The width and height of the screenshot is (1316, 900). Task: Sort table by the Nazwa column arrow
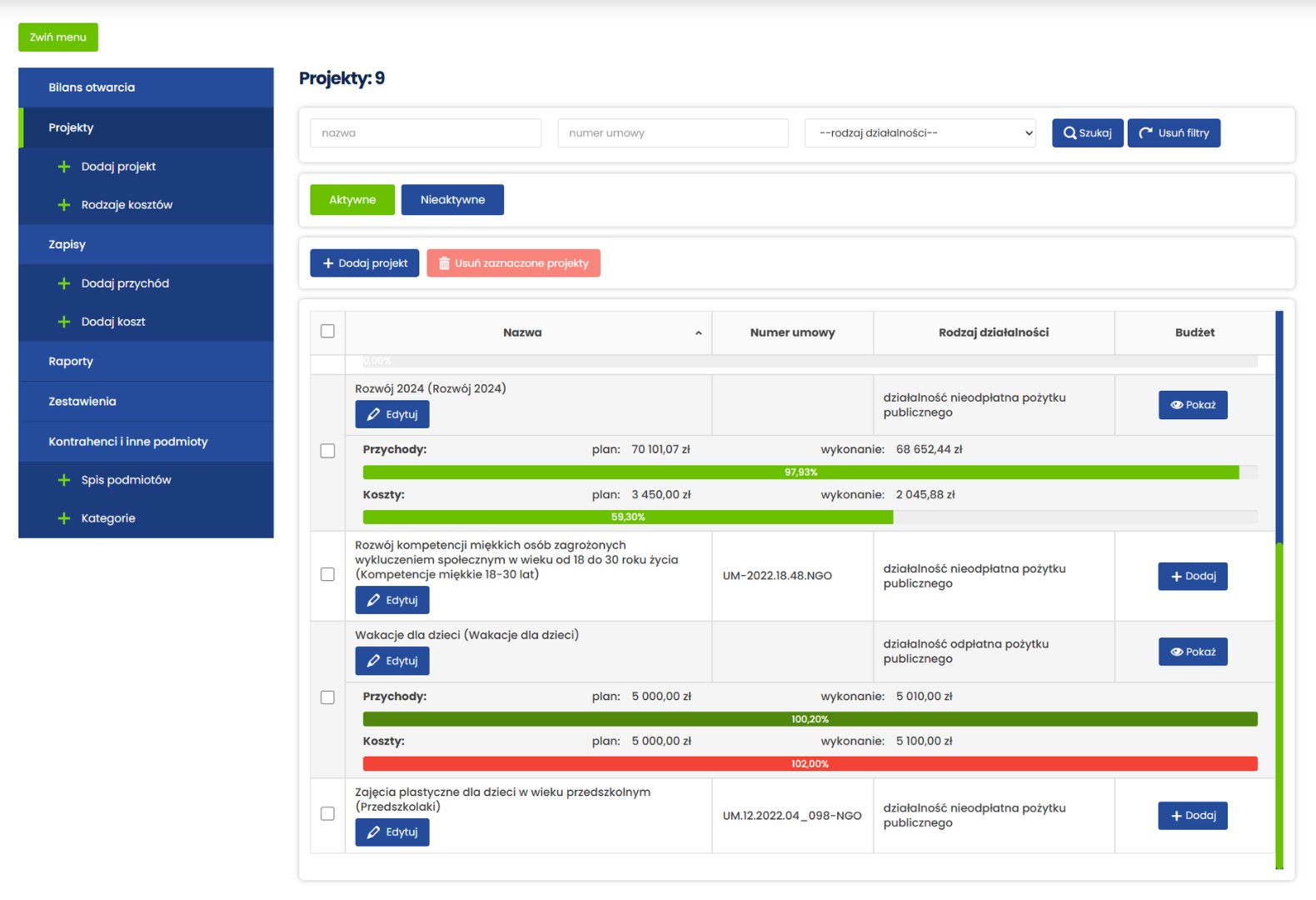698,333
